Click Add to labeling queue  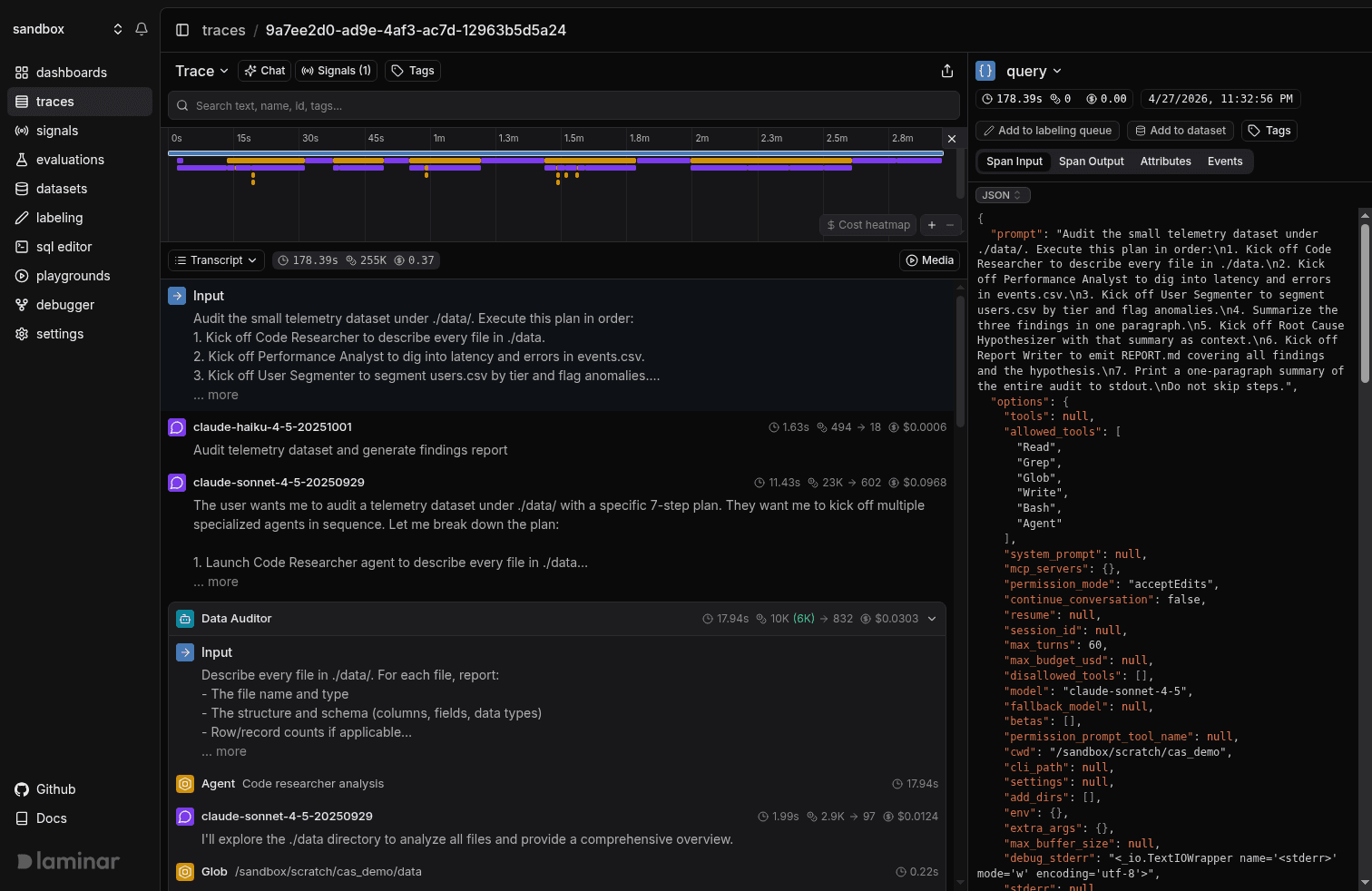click(x=1047, y=131)
